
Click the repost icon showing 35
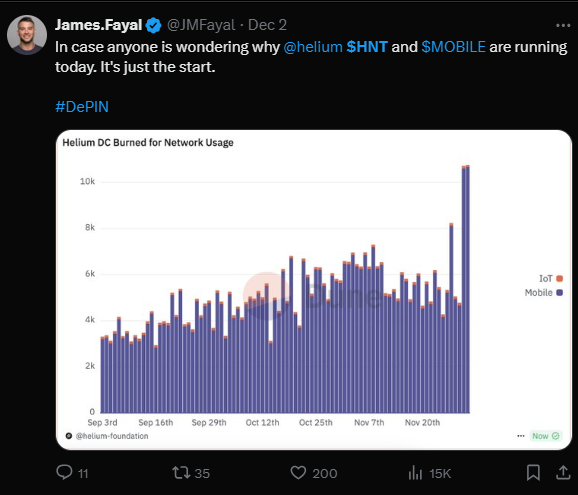[x=181, y=473]
